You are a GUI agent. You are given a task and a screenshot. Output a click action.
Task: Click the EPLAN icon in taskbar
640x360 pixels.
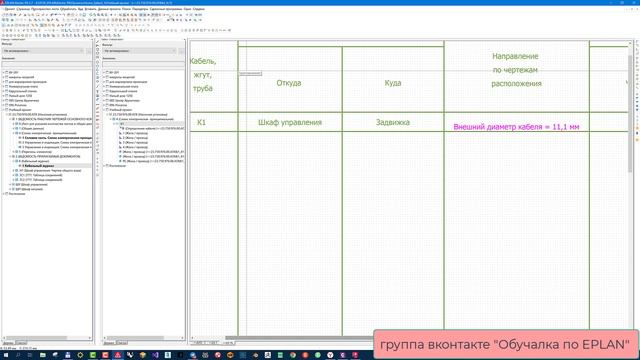[x=118, y=355]
